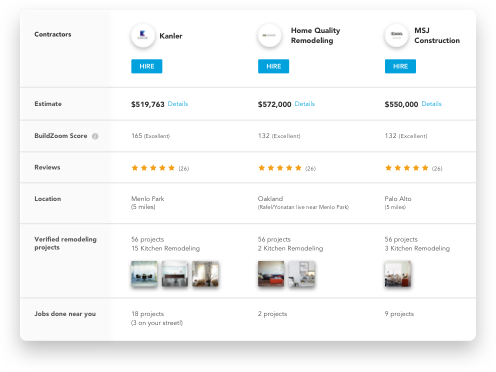
Task: Open Kanler's third project photo
Action: 205,274
